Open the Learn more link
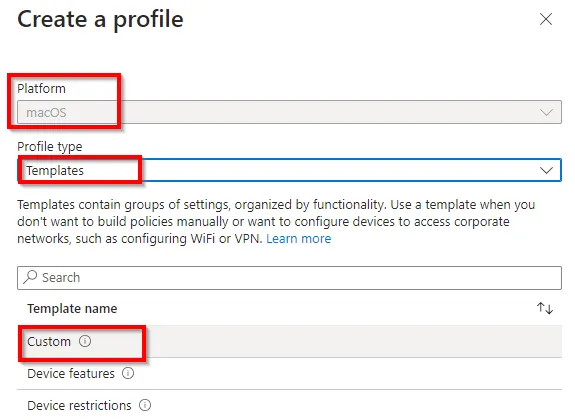This screenshot has width=575, height=420. (299, 238)
